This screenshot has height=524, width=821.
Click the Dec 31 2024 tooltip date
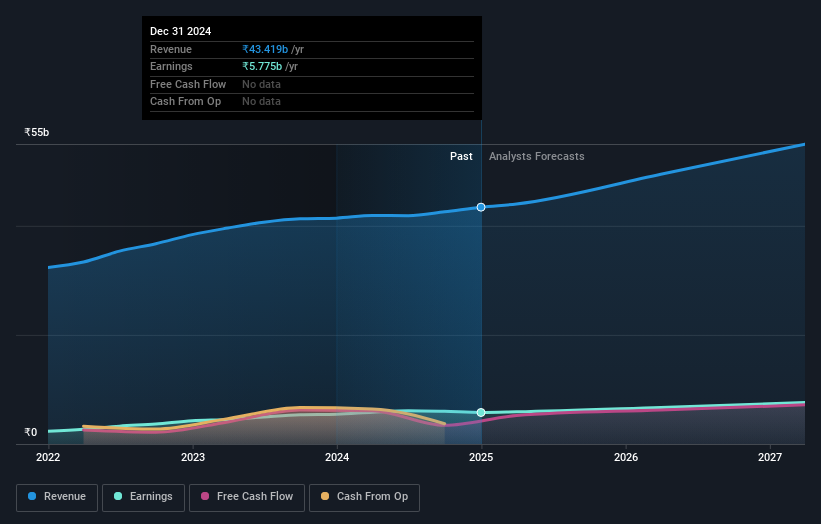181,31
